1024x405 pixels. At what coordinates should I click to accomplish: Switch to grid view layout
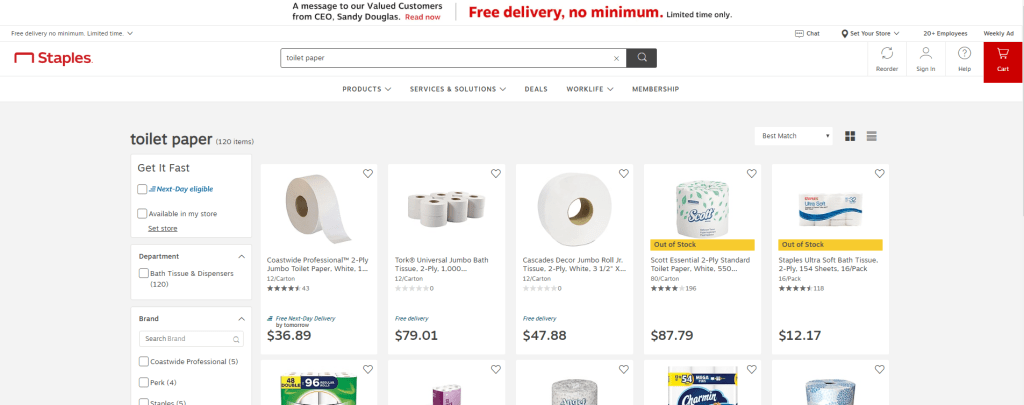coord(851,136)
